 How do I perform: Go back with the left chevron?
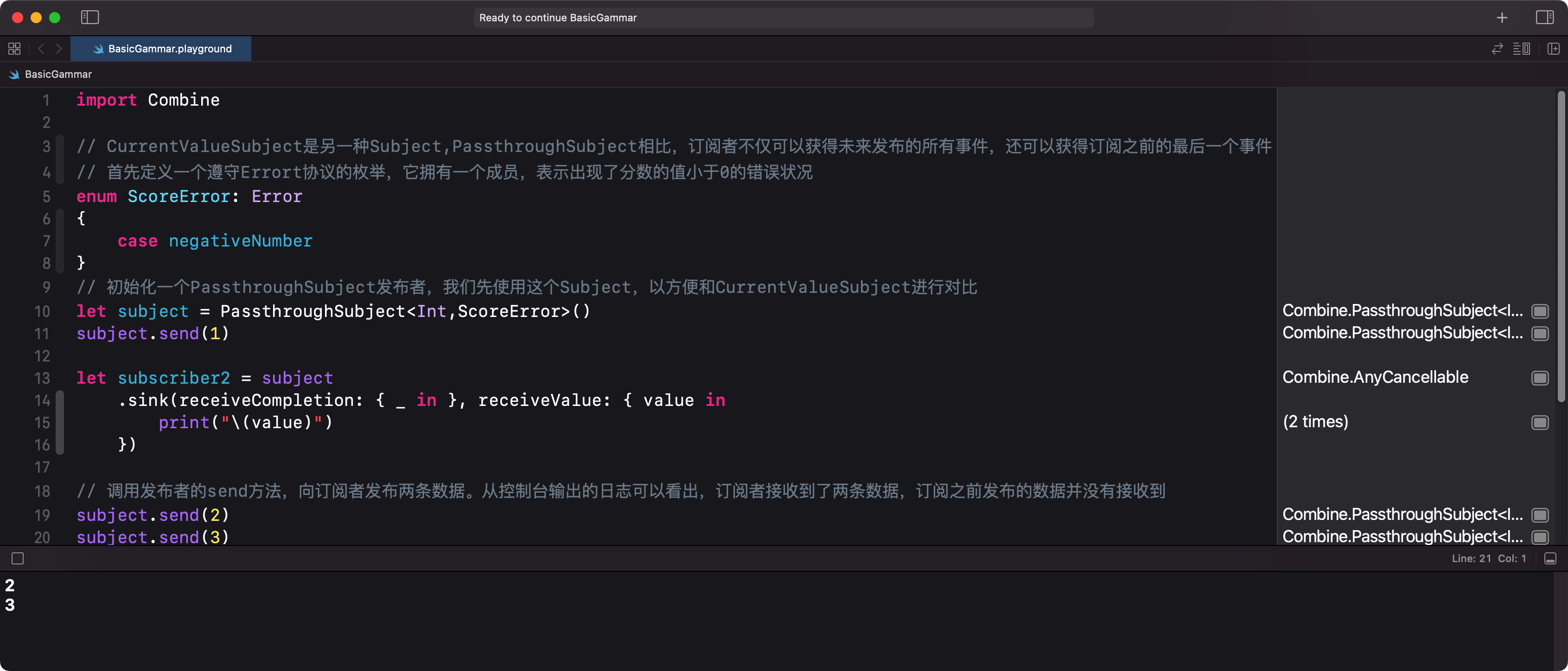point(41,49)
